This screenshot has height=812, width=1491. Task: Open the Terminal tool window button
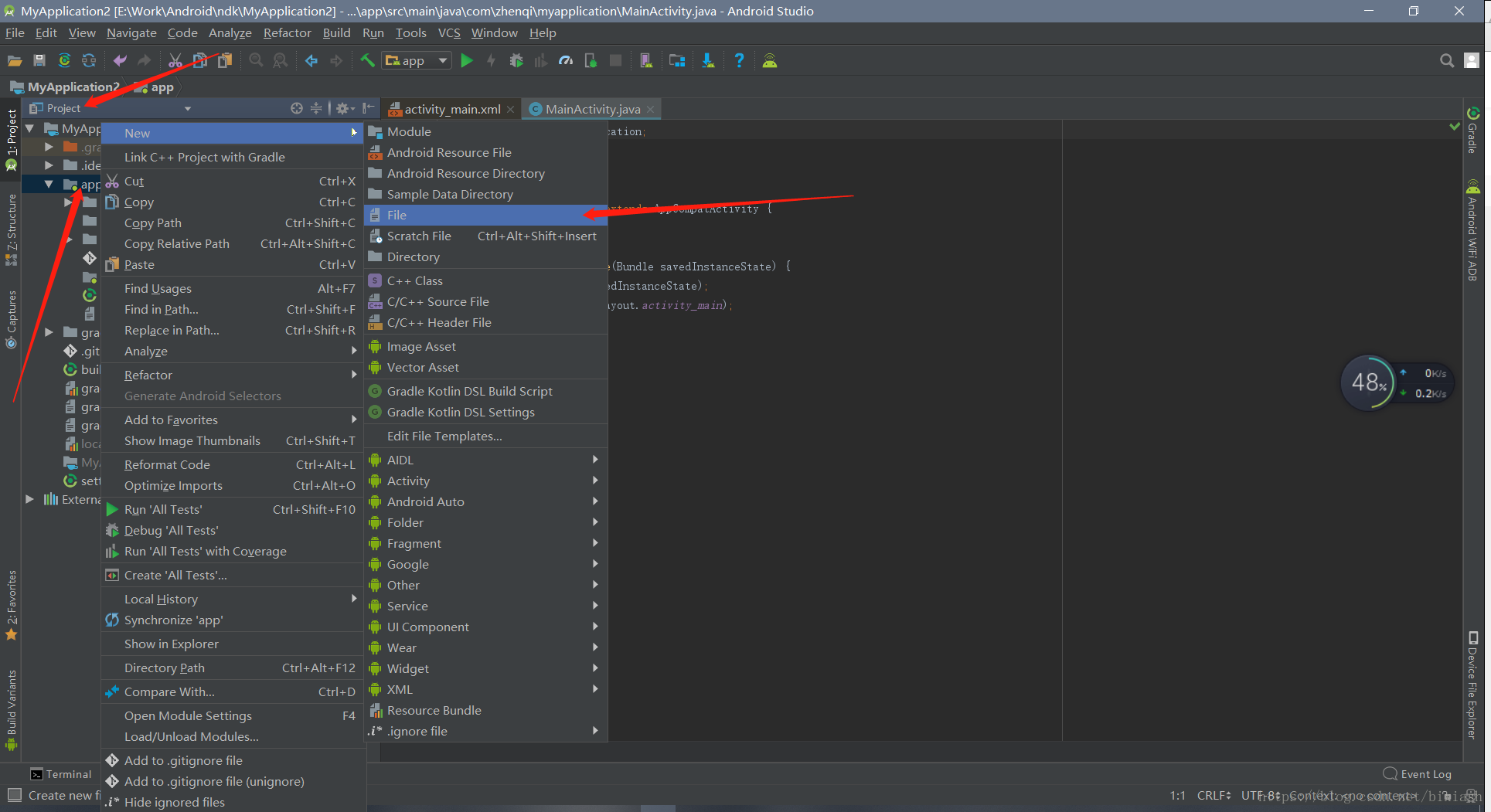(61, 774)
